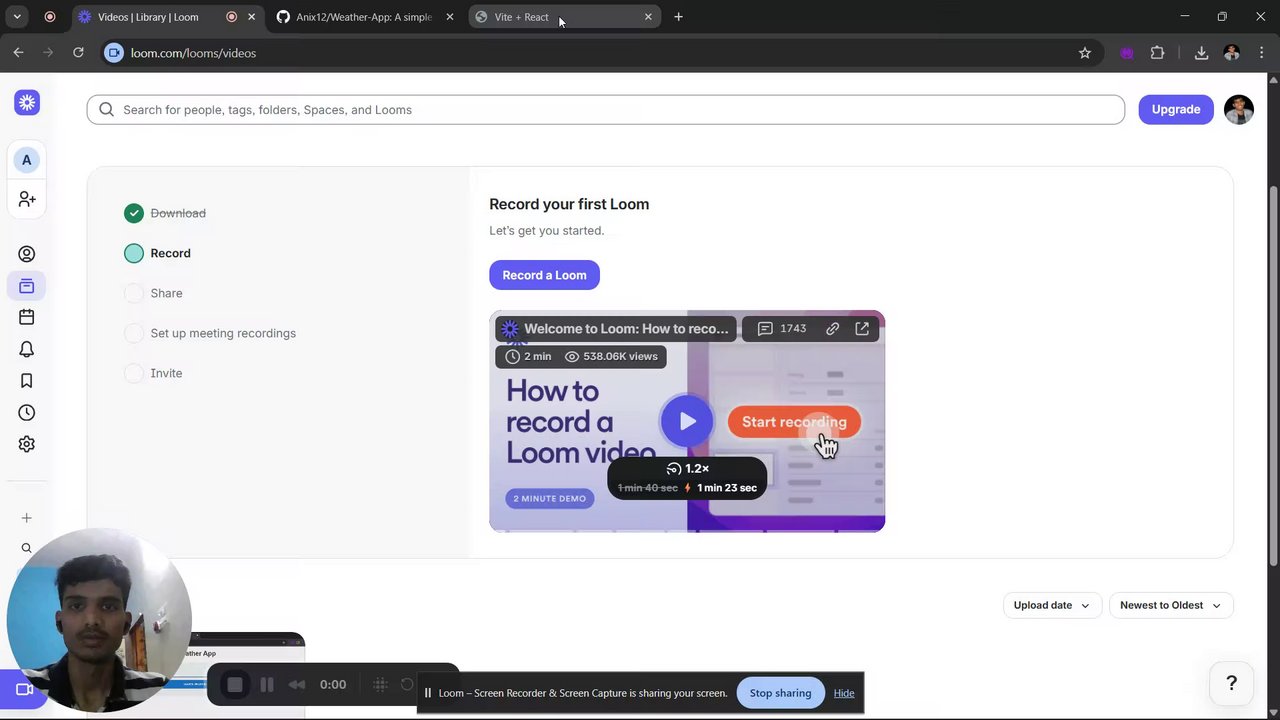
Task: Open the Notifications bell icon
Action: click(27, 349)
